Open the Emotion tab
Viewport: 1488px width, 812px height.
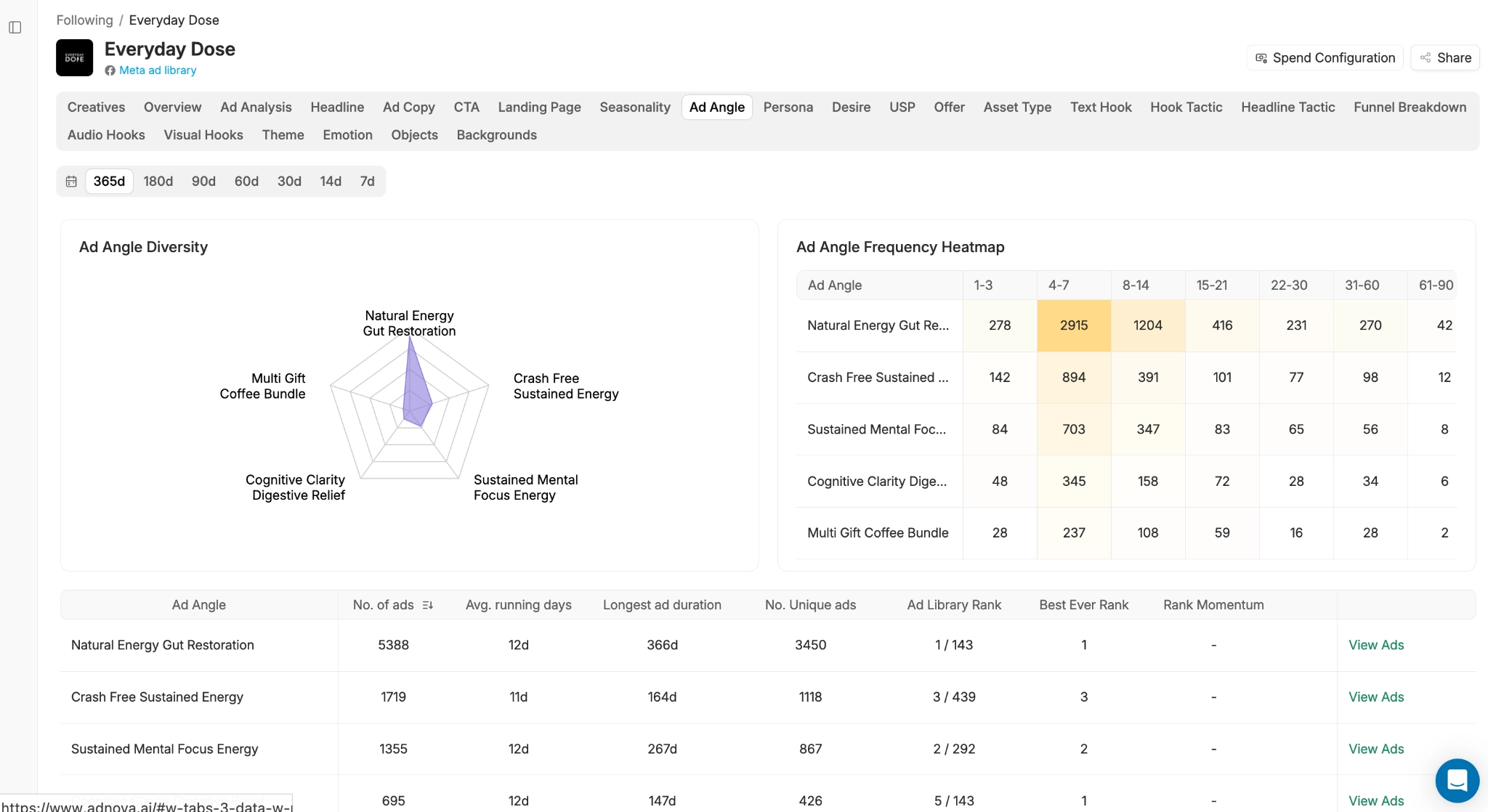[x=348, y=135]
